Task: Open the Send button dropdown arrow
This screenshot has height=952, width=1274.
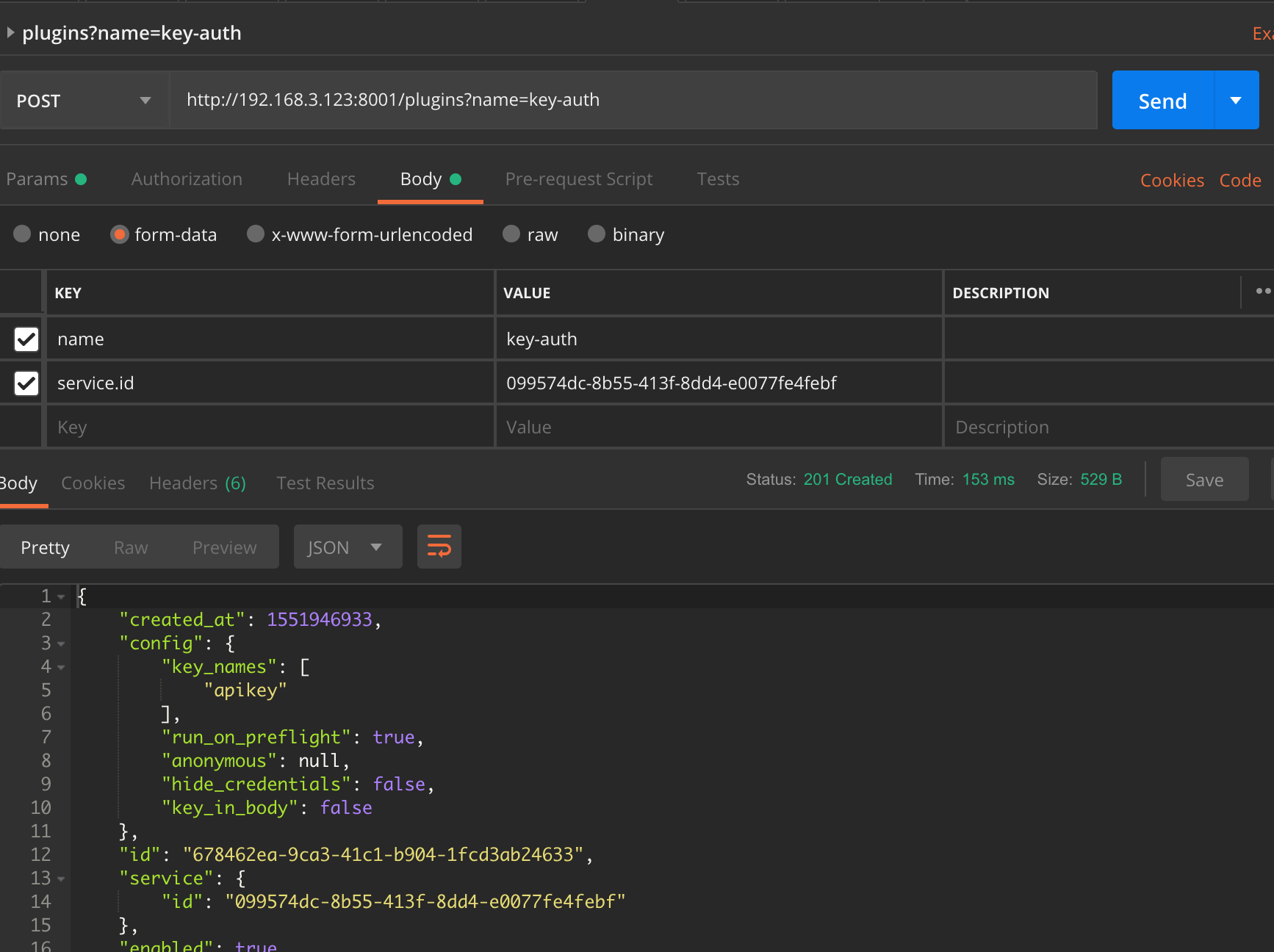Action: pos(1237,101)
